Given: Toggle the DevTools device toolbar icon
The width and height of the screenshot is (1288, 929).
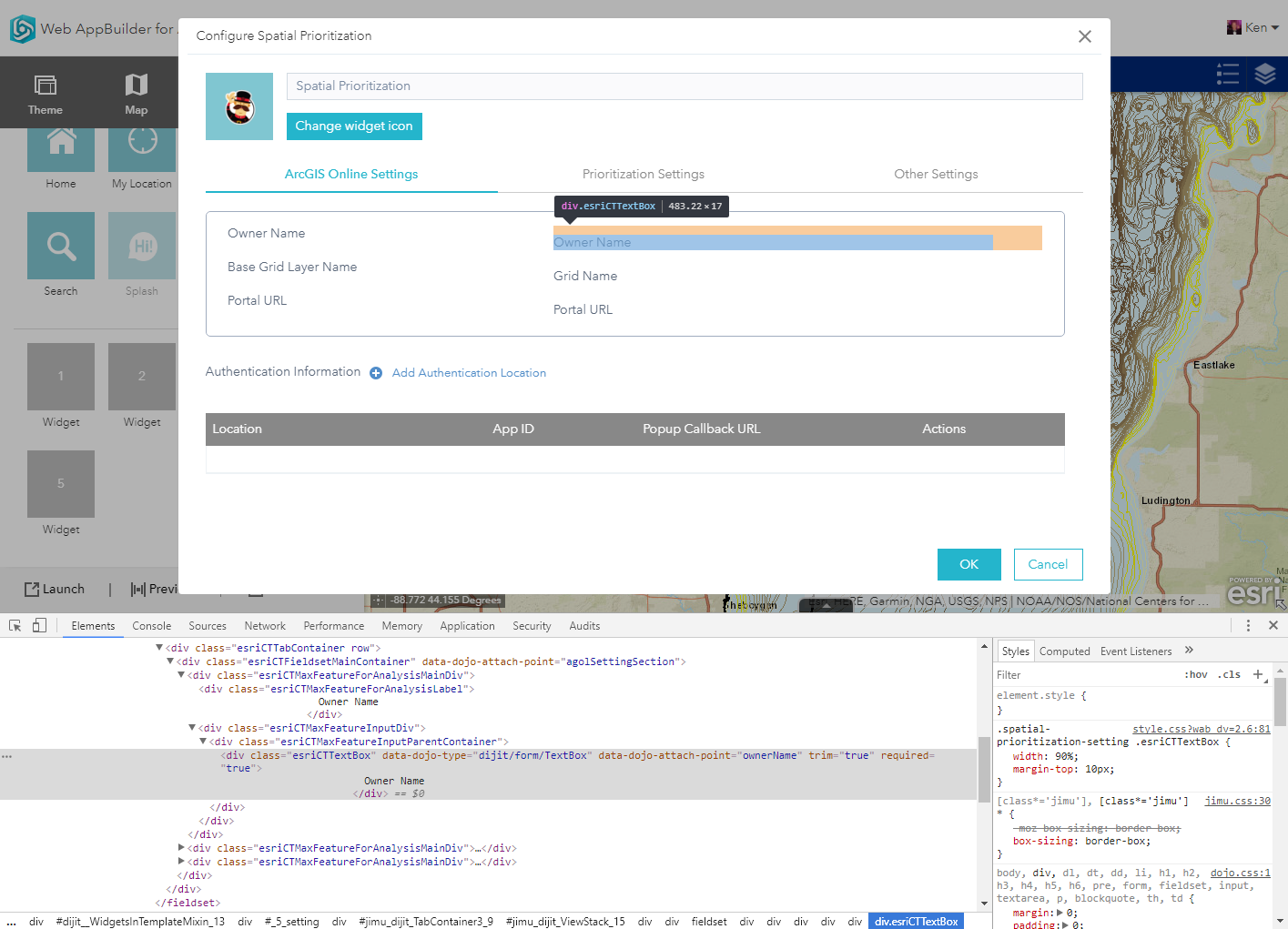Looking at the screenshot, I should (x=39, y=626).
